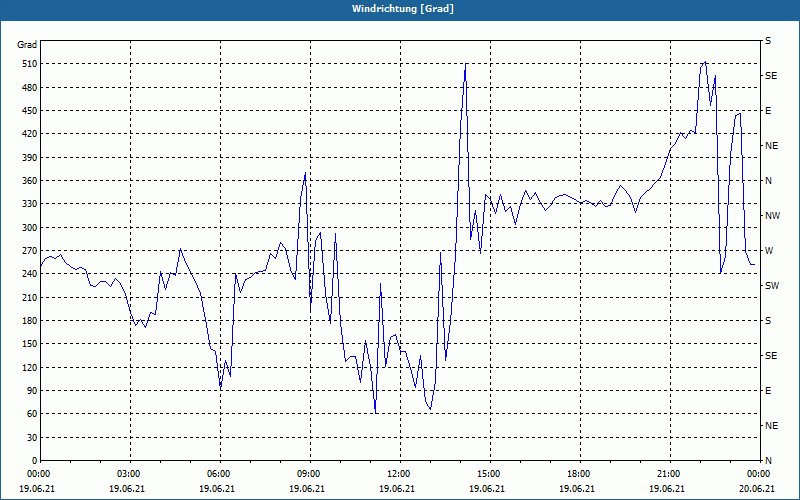Select the 120 y-axis tick value
Screen dimensions: 800x500
click(x=30, y=367)
